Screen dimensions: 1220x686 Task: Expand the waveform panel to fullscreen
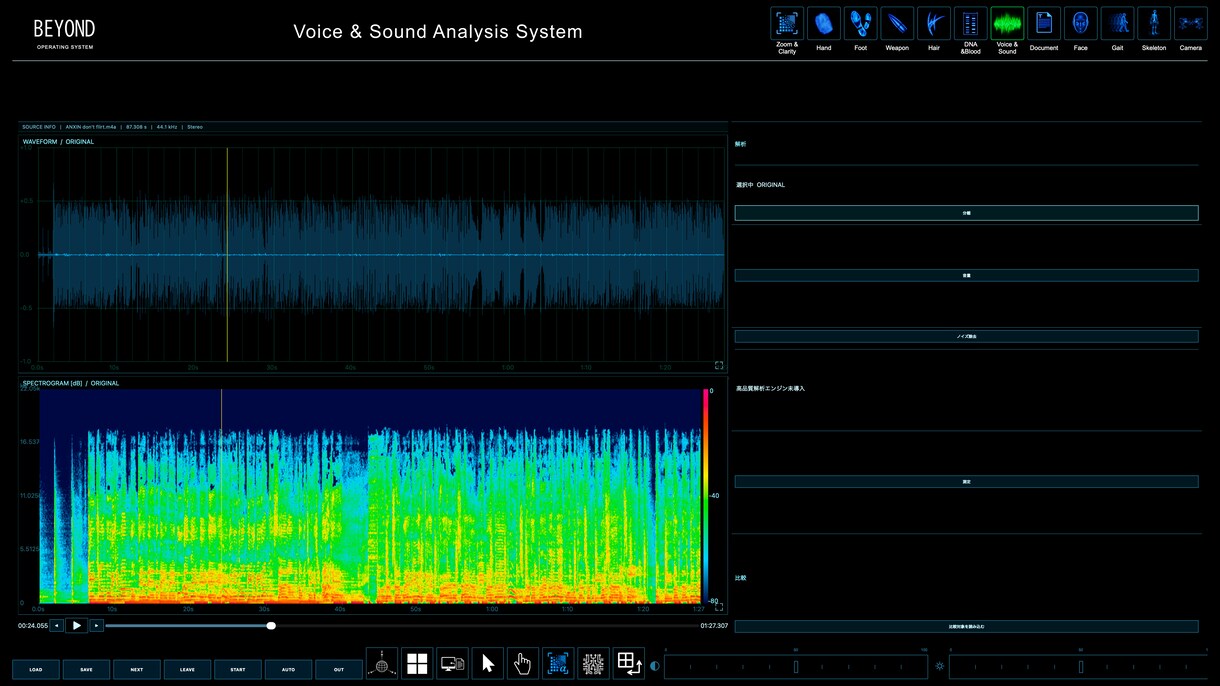719,366
